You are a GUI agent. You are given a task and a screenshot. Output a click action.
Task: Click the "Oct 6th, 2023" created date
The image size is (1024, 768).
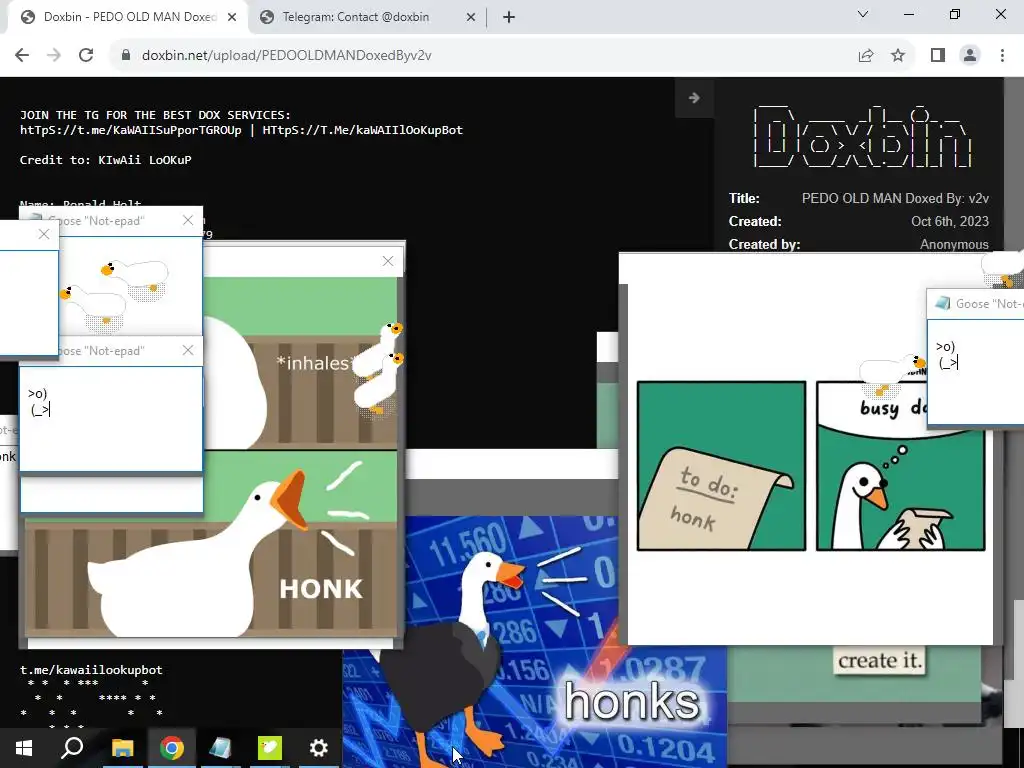pos(950,221)
